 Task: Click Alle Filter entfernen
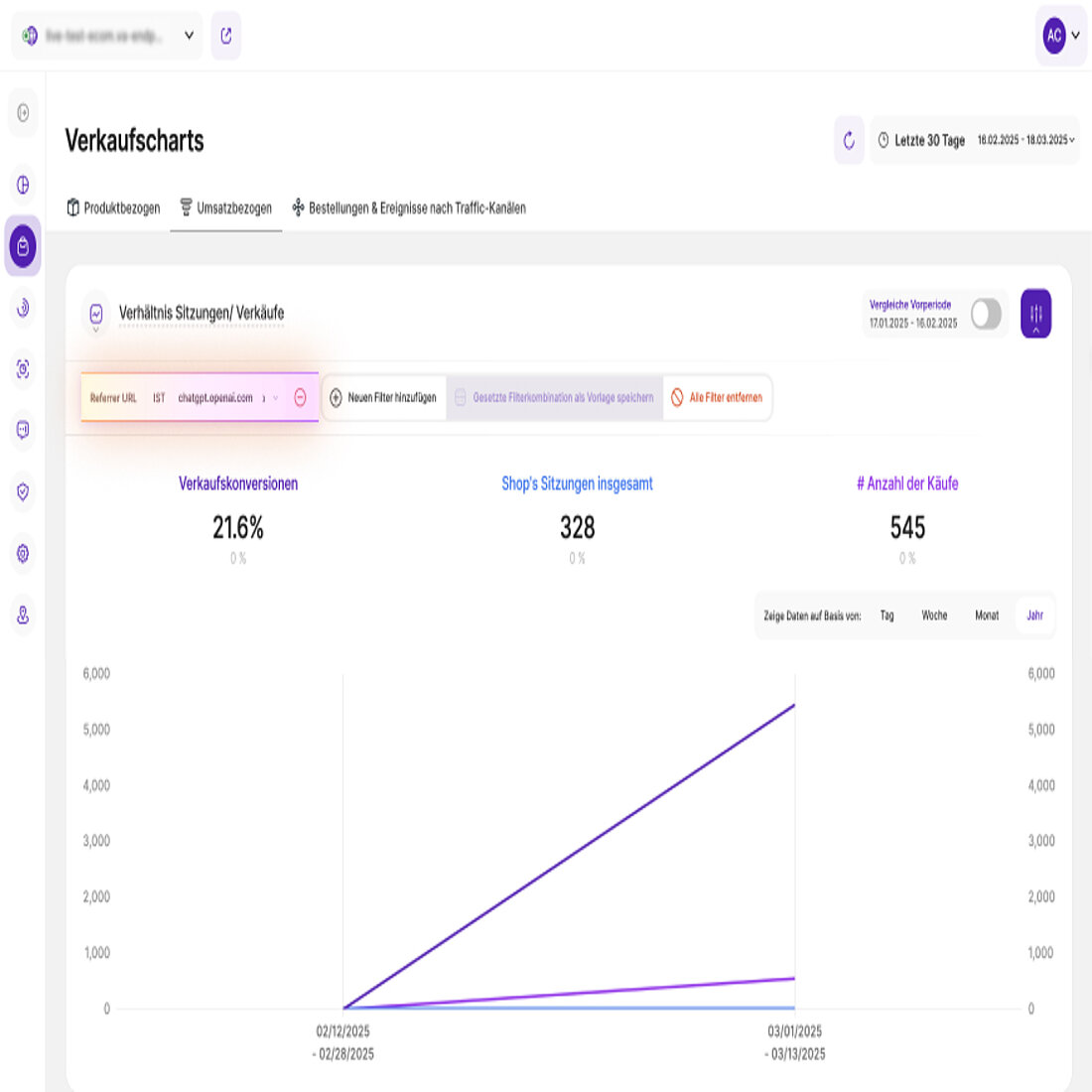tap(720, 397)
